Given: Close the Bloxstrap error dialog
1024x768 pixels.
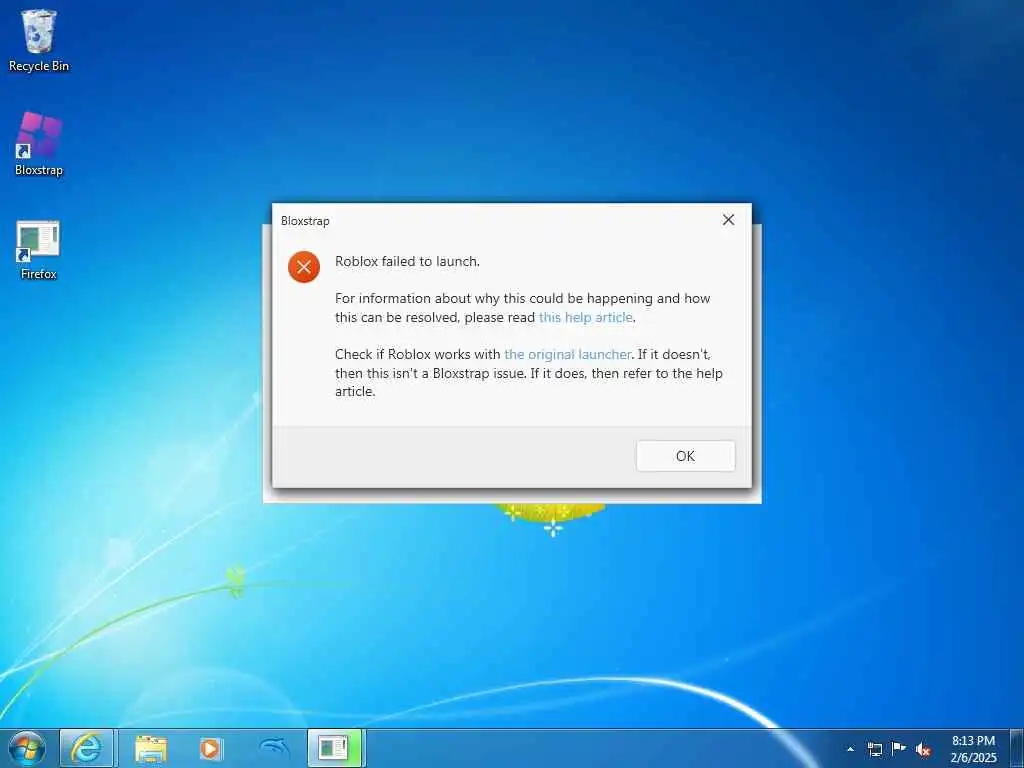Looking at the screenshot, I should (728, 220).
